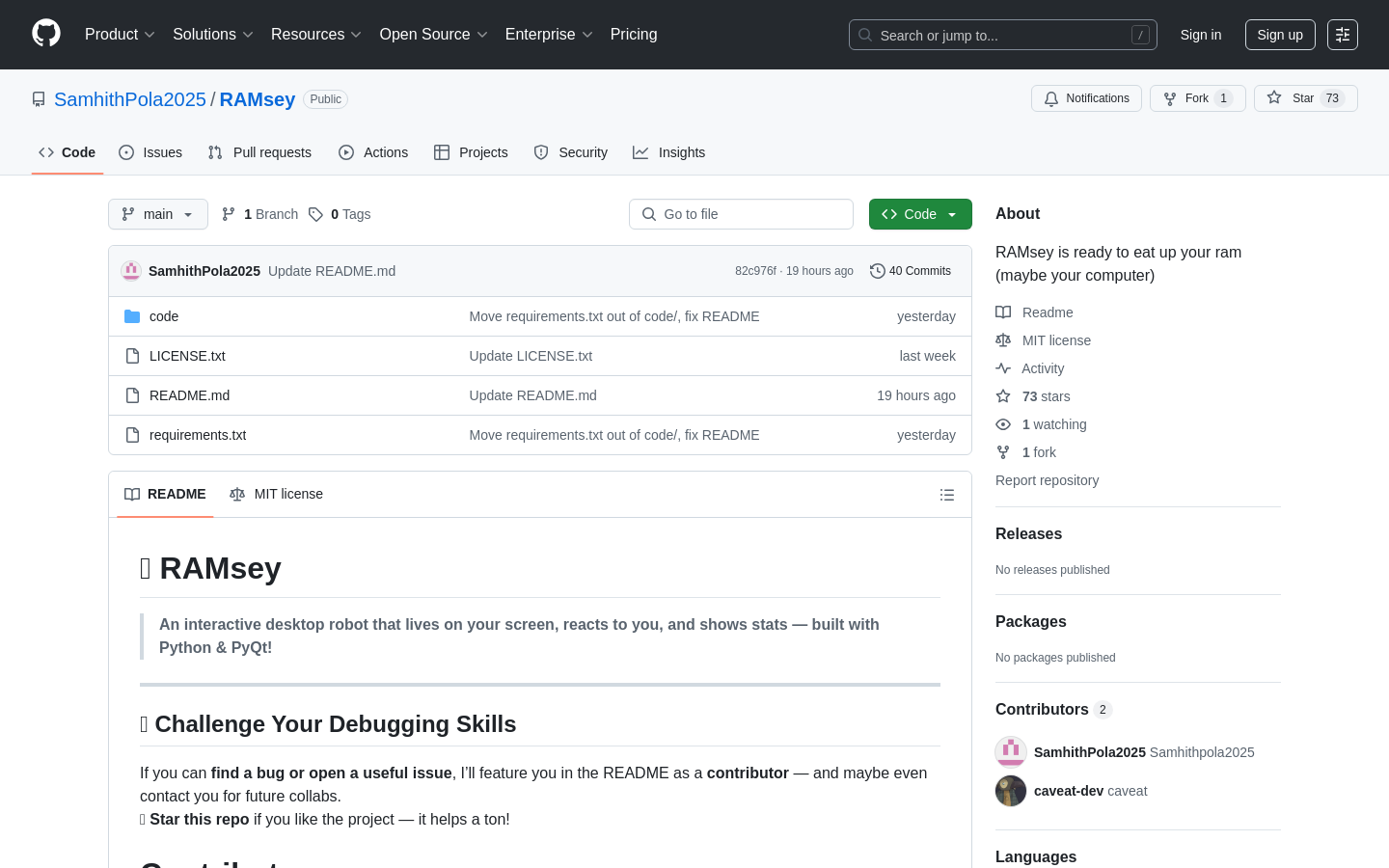Viewport: 1389px width, 868px height.
Task: Open Activity link in About
Action: (x=1029, y=368)
